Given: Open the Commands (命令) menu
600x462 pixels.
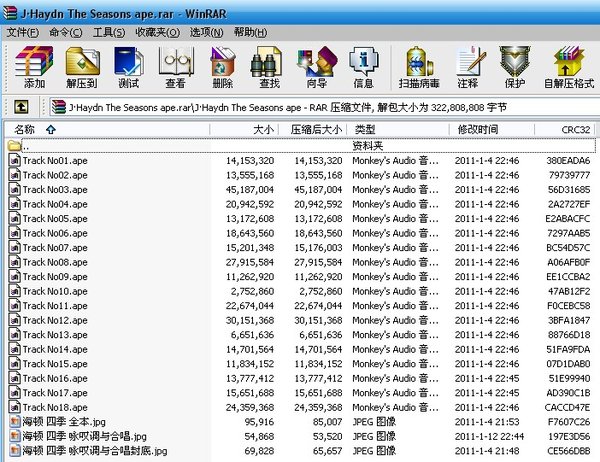Looking at the screenshot, I should [65, 33].
